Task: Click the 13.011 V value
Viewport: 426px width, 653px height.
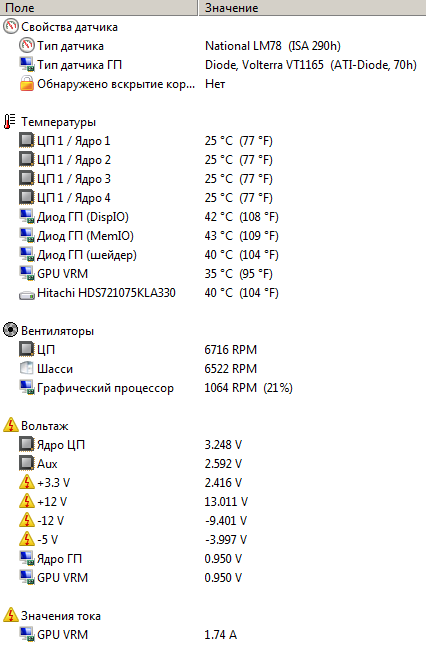Action: click(x=226, y=502)
